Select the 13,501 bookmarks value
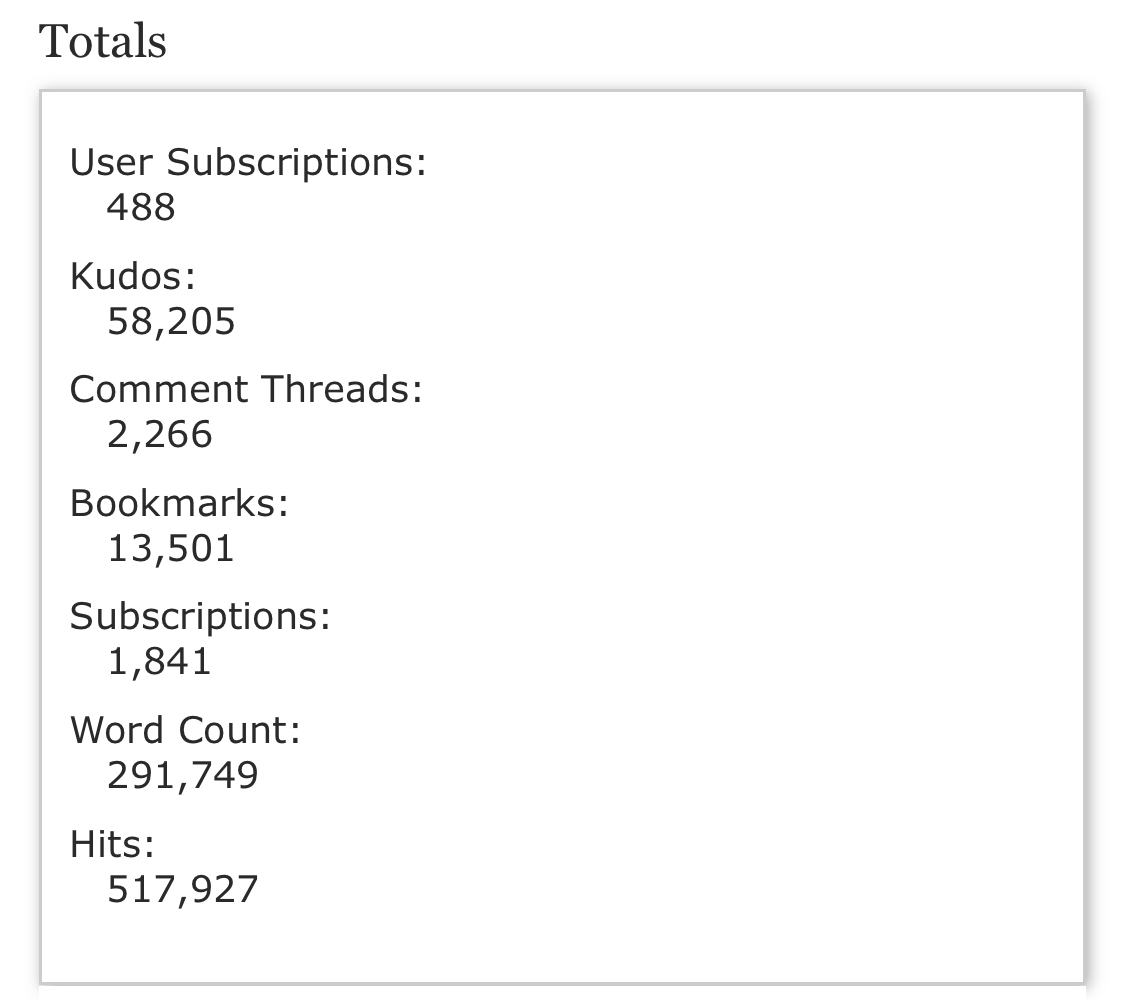This screenshot has height=1000, width=1125. [171, 548]
